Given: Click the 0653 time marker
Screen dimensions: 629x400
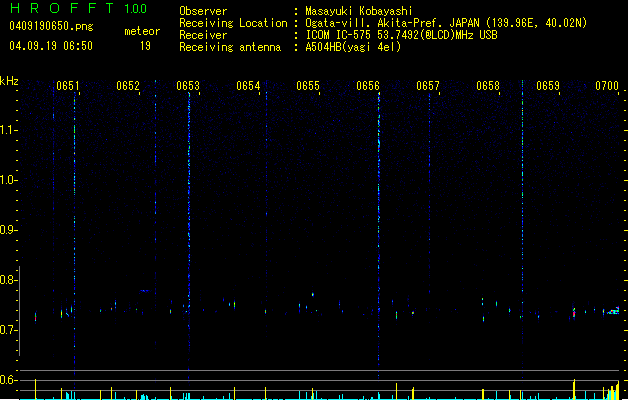Looking at the screenshot, I should click(188, 86).
